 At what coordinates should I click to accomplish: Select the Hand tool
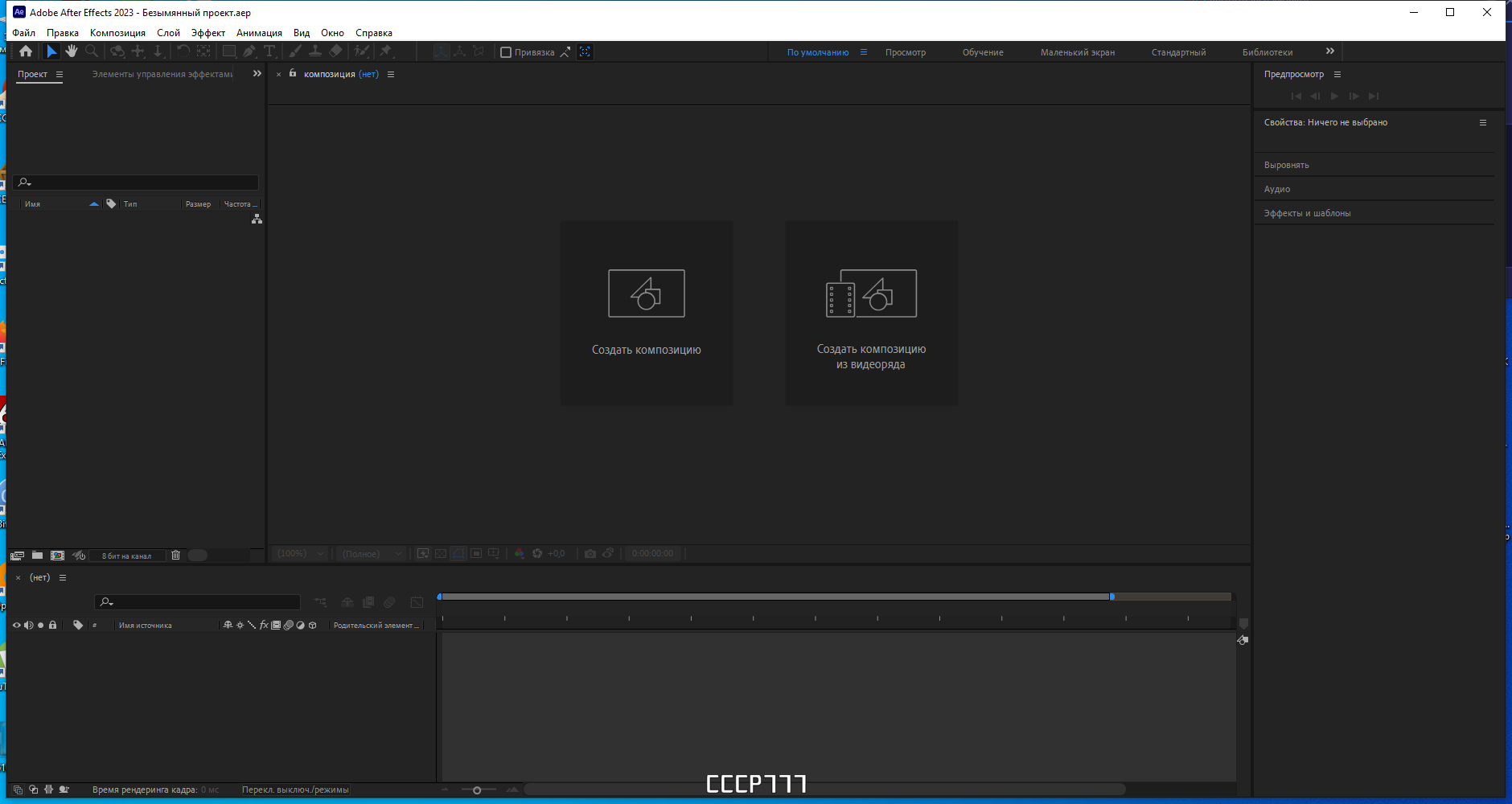(x=72, y=51)
